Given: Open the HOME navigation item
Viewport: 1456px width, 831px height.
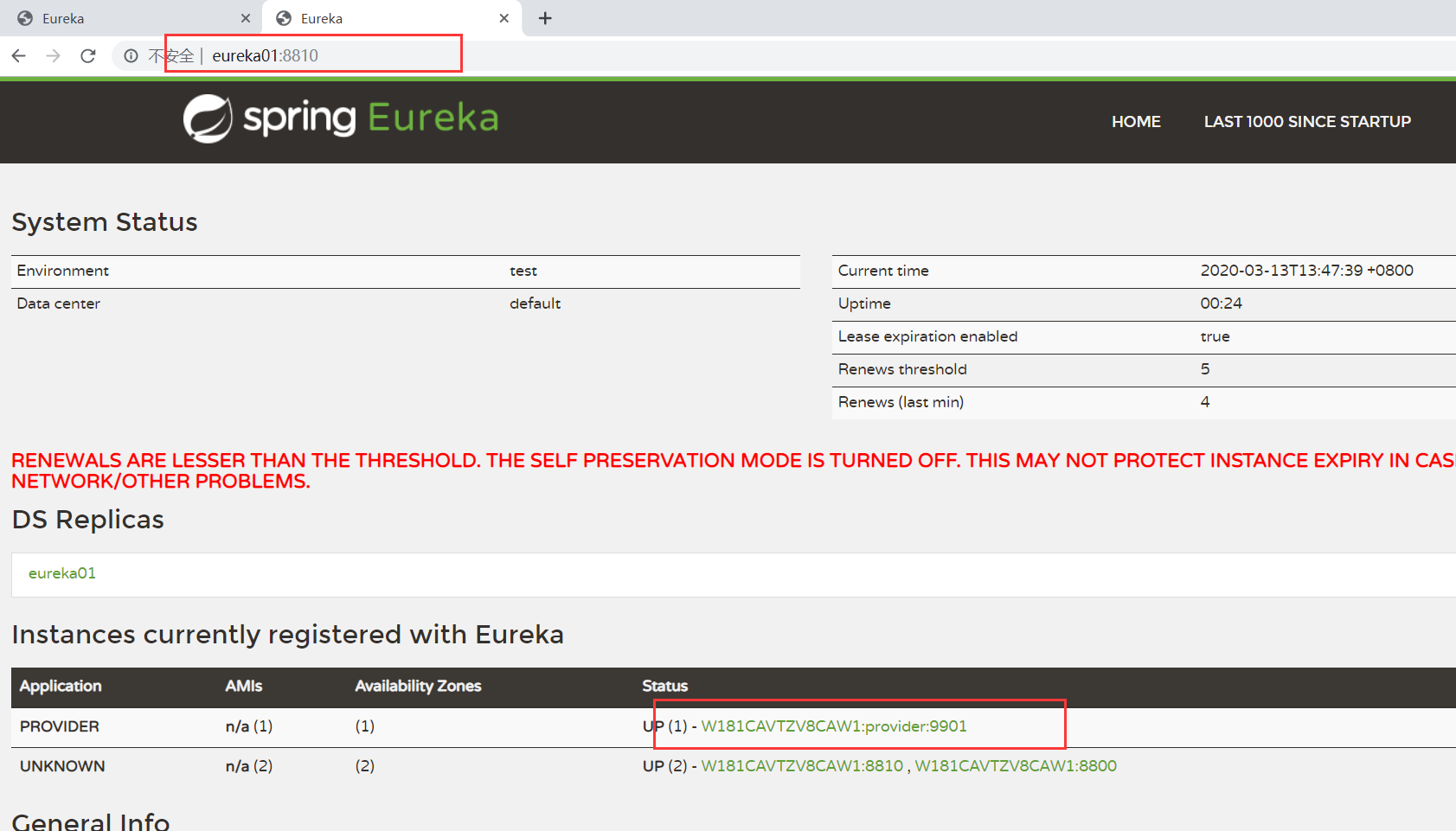Looking at the screenshot, I should click(x=1136, y=122).
